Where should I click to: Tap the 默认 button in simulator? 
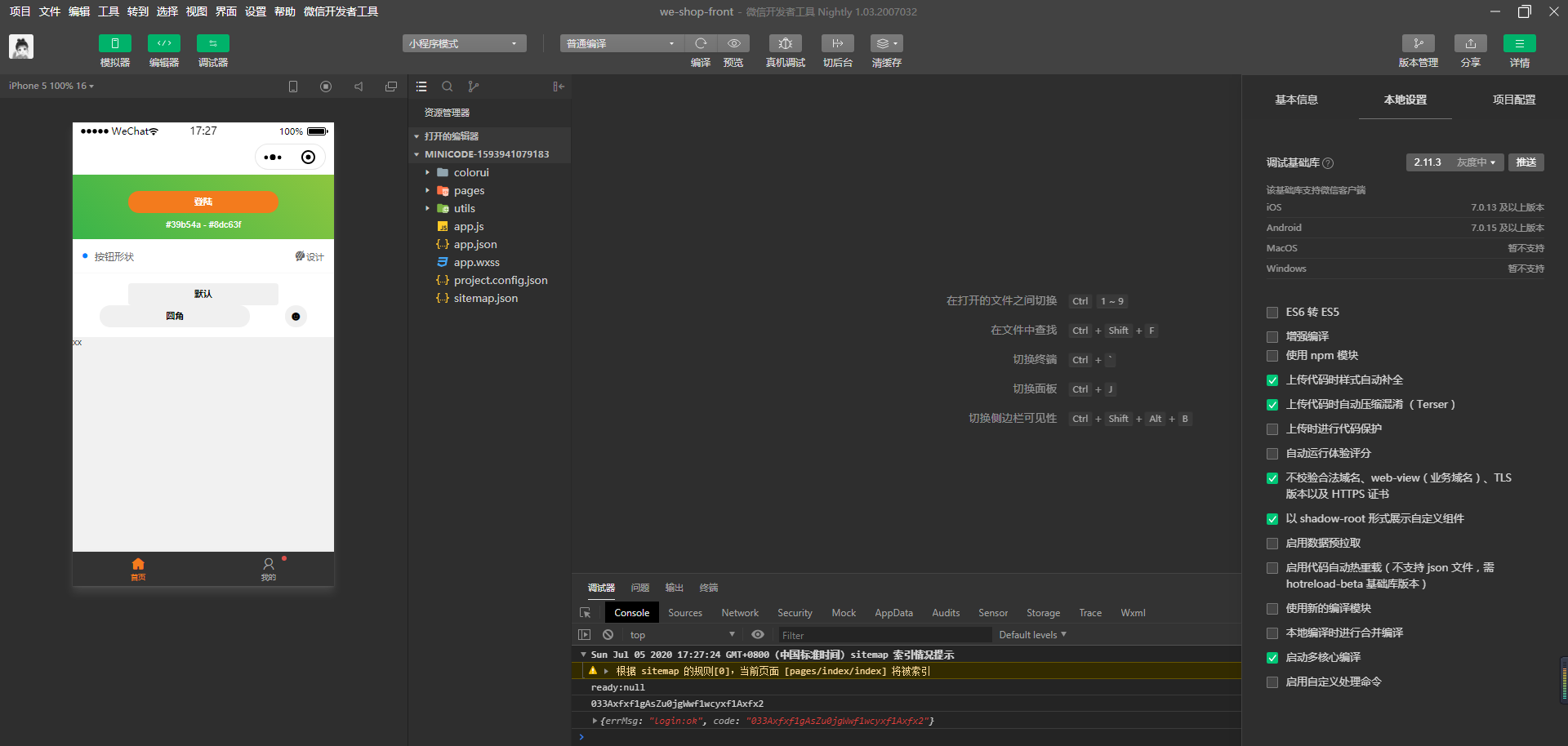203,294
